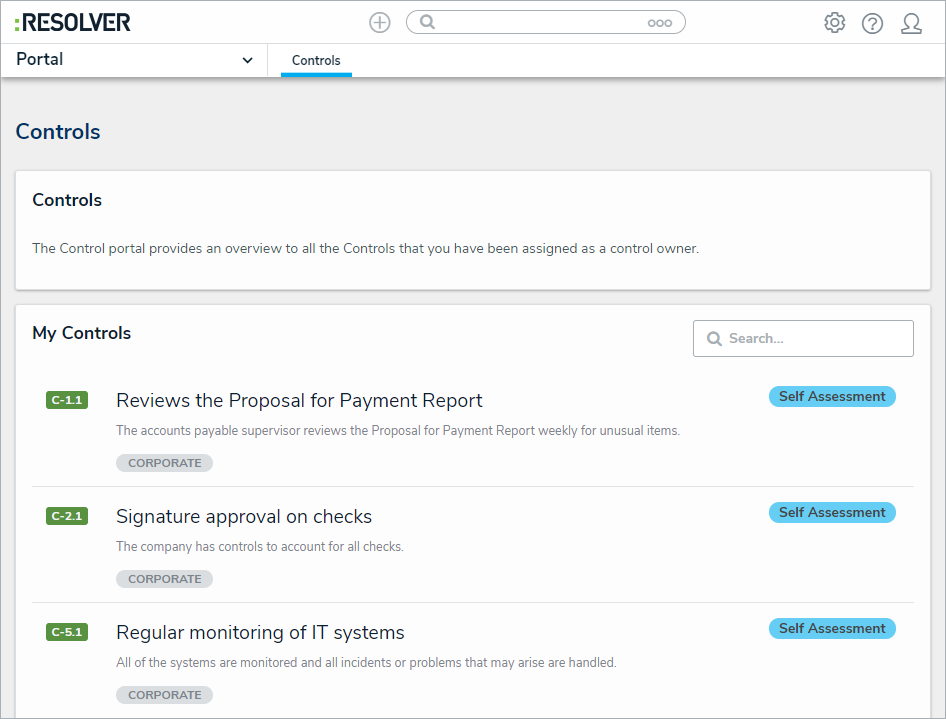Viewport: 946px width, 719px height.
Task: Click Self Assessment tag on C-5.1
Action: pos(832,629)
